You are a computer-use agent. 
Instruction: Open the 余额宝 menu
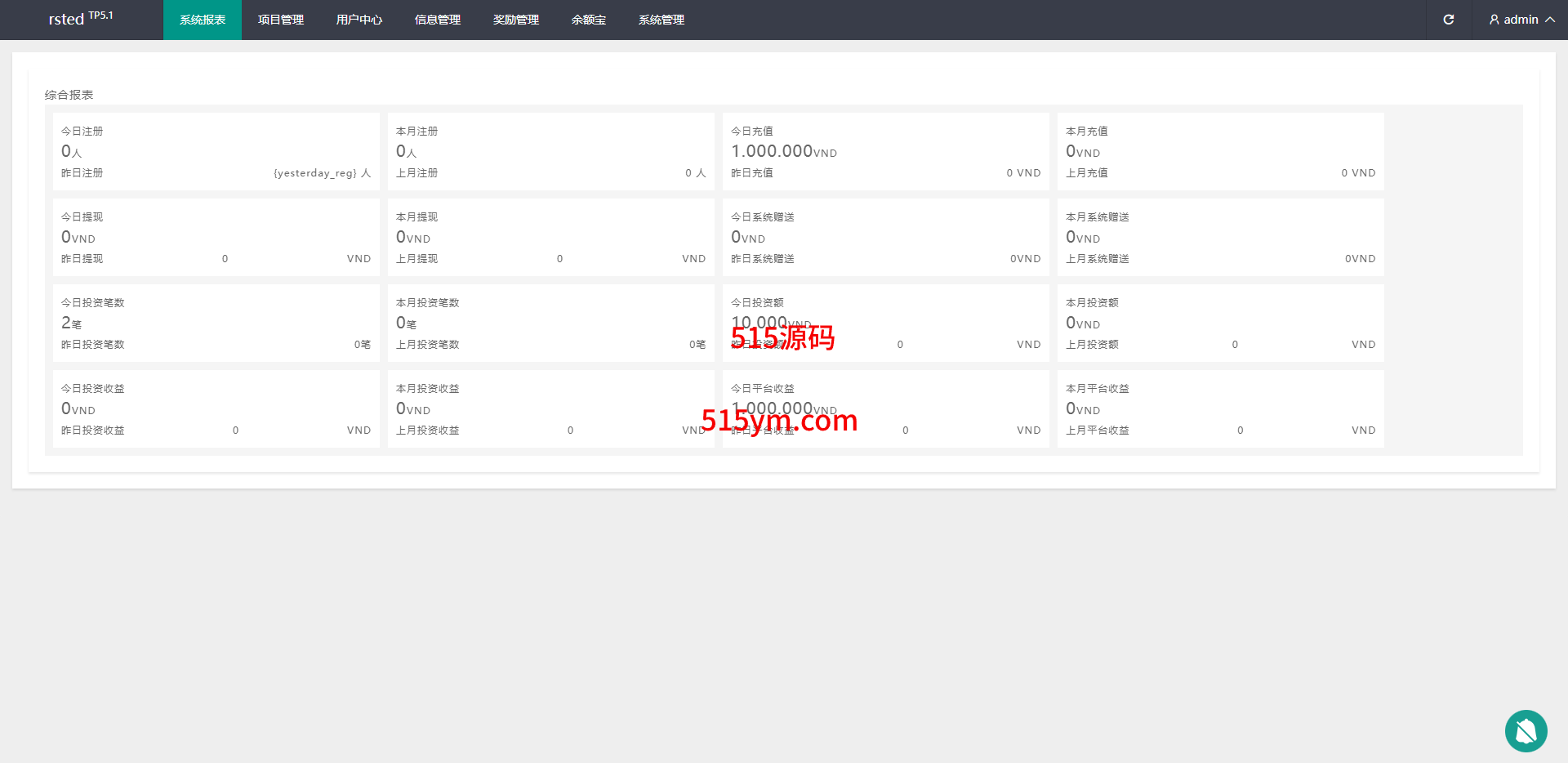589,20
